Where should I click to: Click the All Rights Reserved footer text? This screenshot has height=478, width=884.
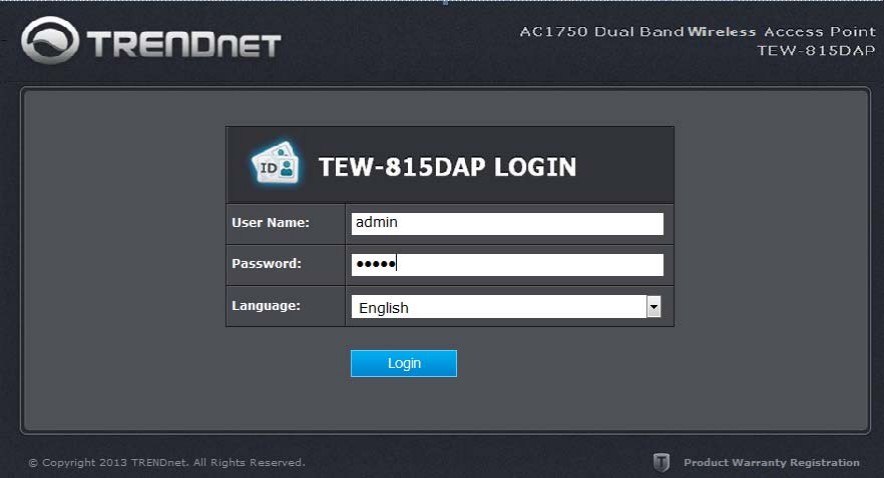click(249, 462)
